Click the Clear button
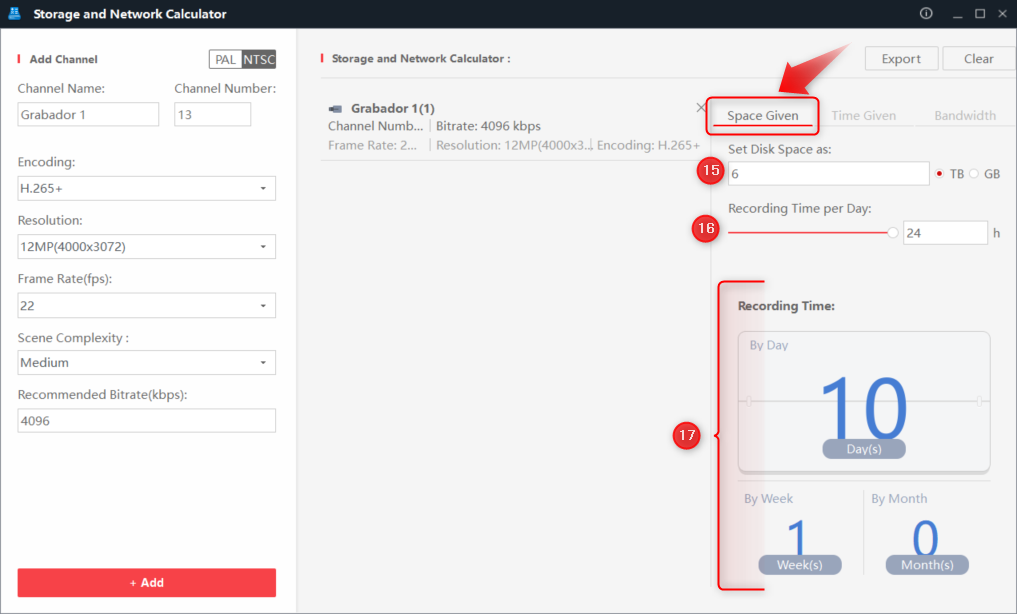Image resolution: width=1017 pixels, height=614 pixels. click(978, 59)
